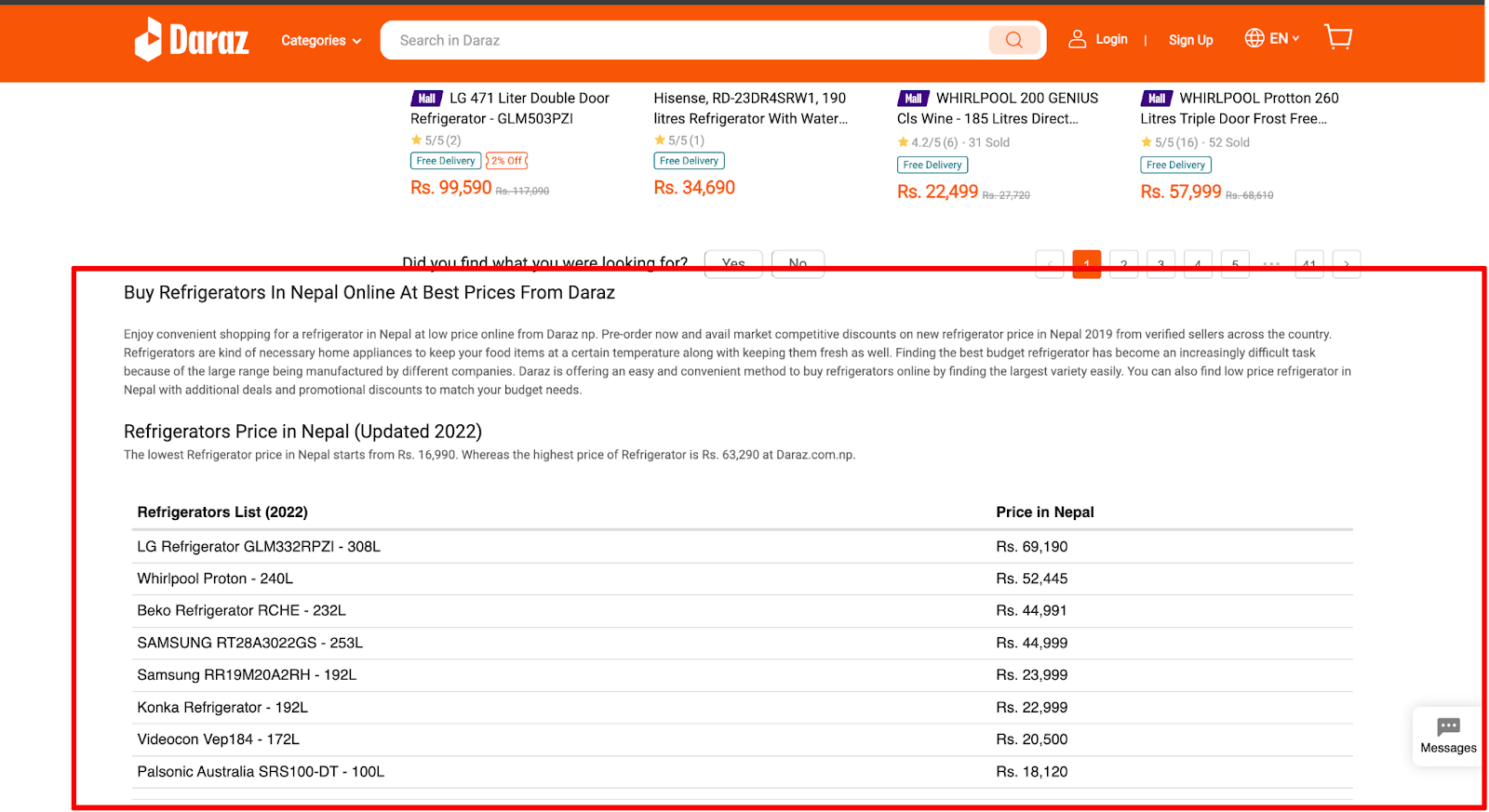Select row Samsung RR19M20A2RH - 192L
1489x812 pixels.
click(x=743, y=675)
